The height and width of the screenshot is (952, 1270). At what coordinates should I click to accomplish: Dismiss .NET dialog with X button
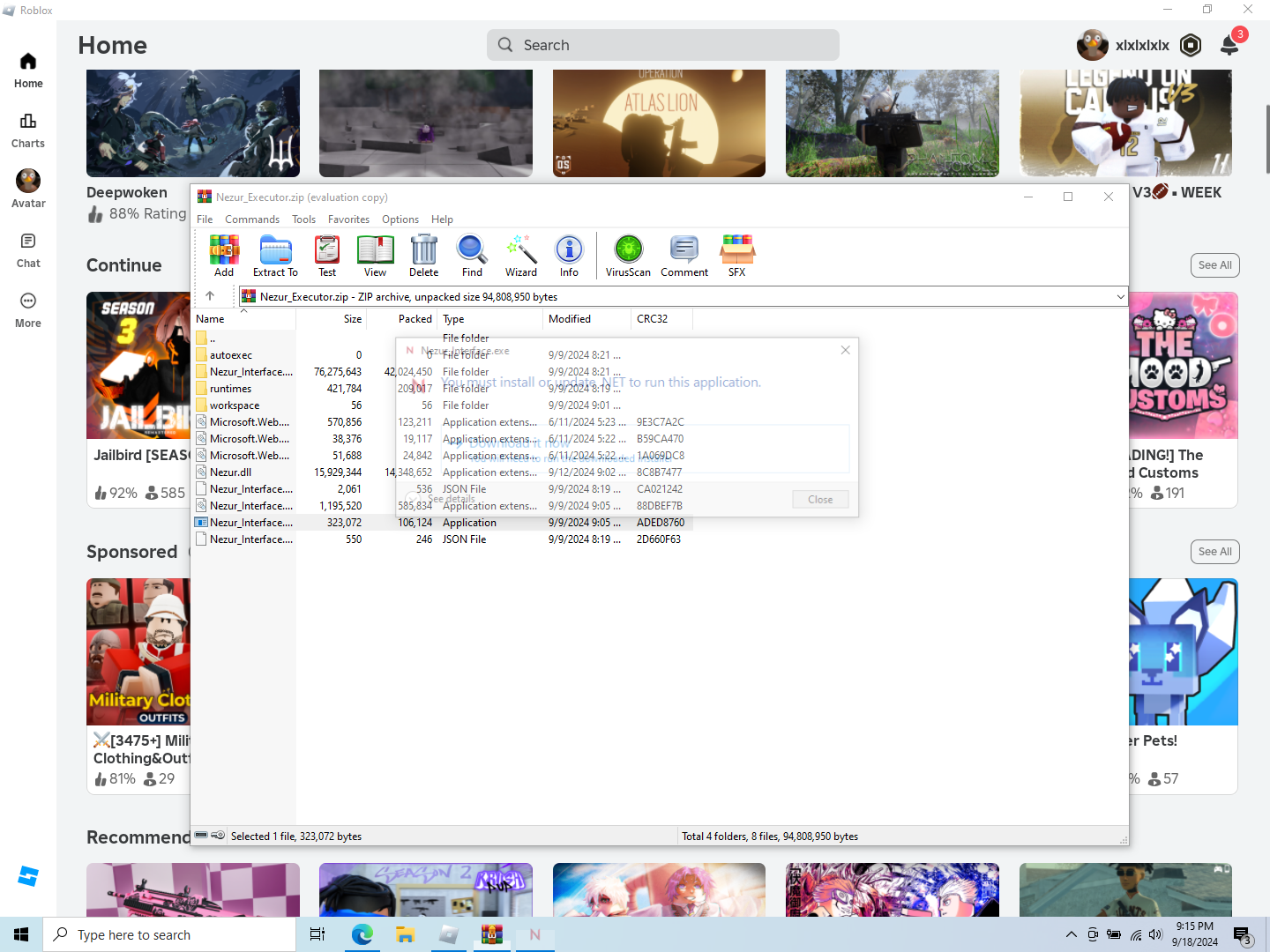tap(845, 350)
